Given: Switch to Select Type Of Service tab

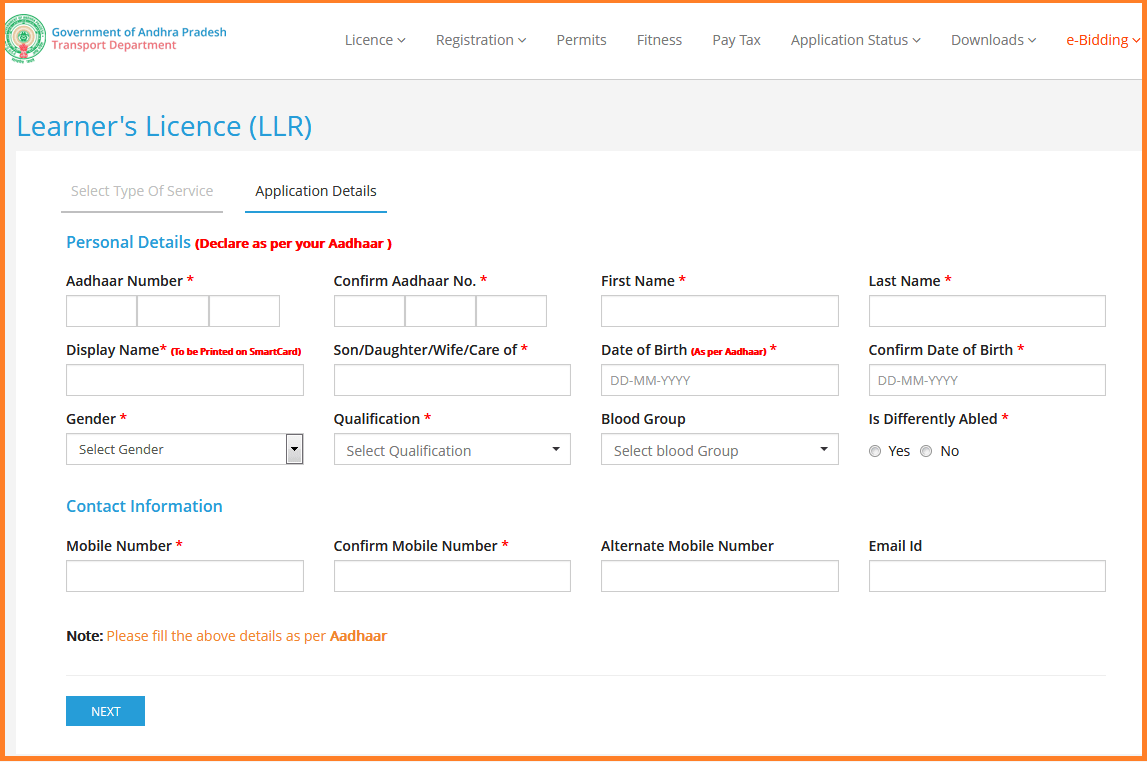Looking at the screenshot, I should [142, 192].
